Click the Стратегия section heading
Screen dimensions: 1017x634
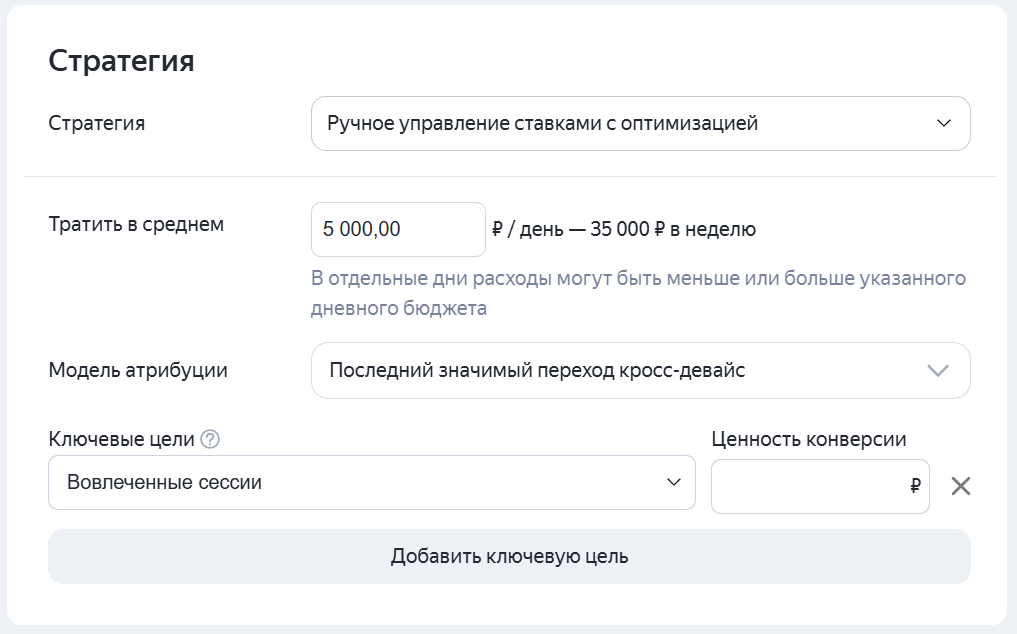click(121, 60)
